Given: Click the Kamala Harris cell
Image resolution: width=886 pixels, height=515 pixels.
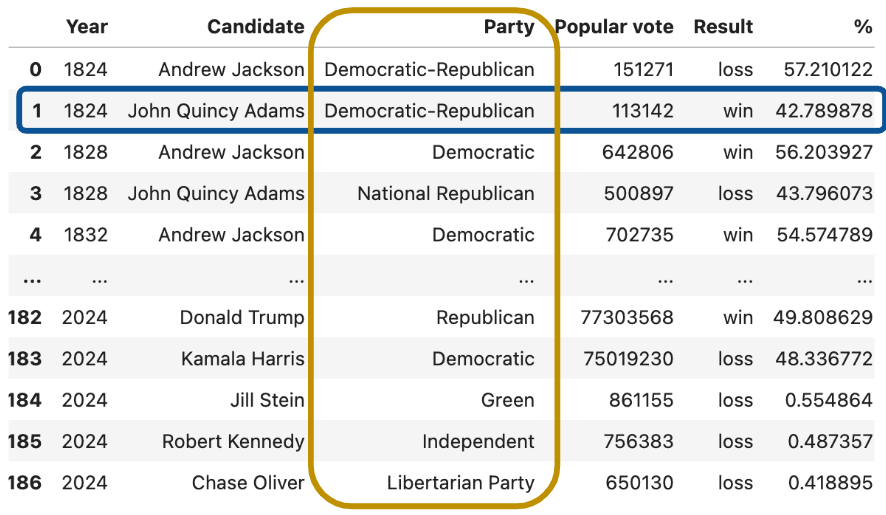Looking at the screenshot, I should [x=242, y=359].
